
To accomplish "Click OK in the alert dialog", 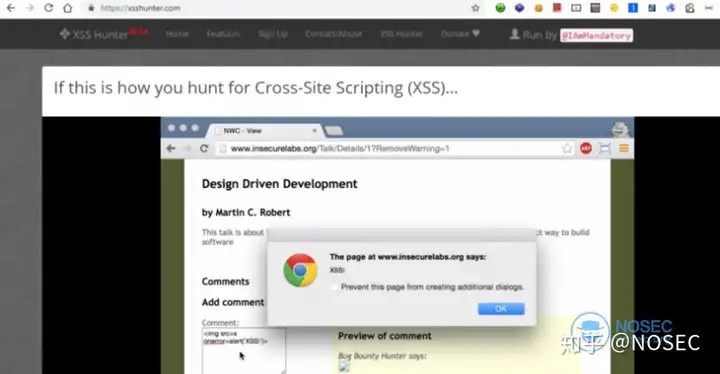I will tap(501, 309).
